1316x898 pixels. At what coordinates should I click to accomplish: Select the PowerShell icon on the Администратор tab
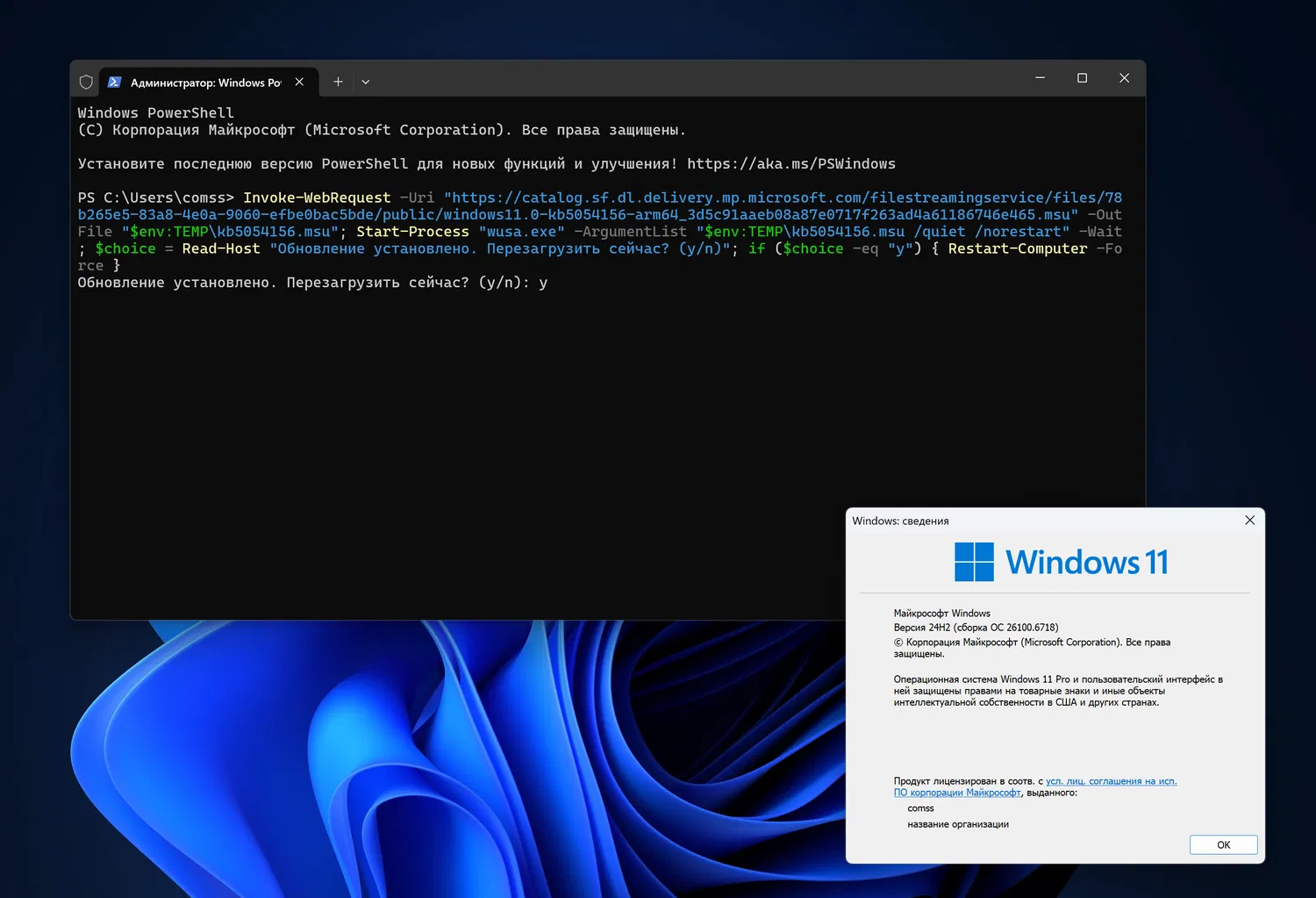[114, 82]
